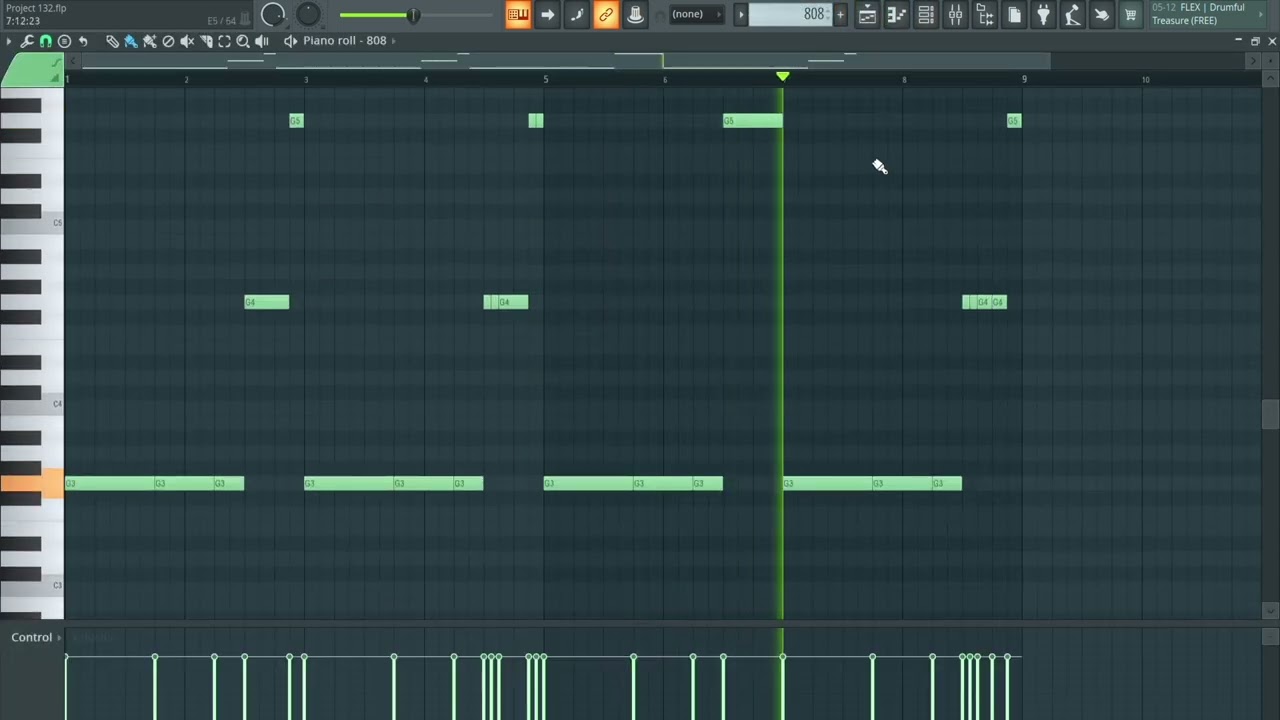Click the vertical scrollbar handle on right
1280x720 pixels.
tap(1270, 413)
